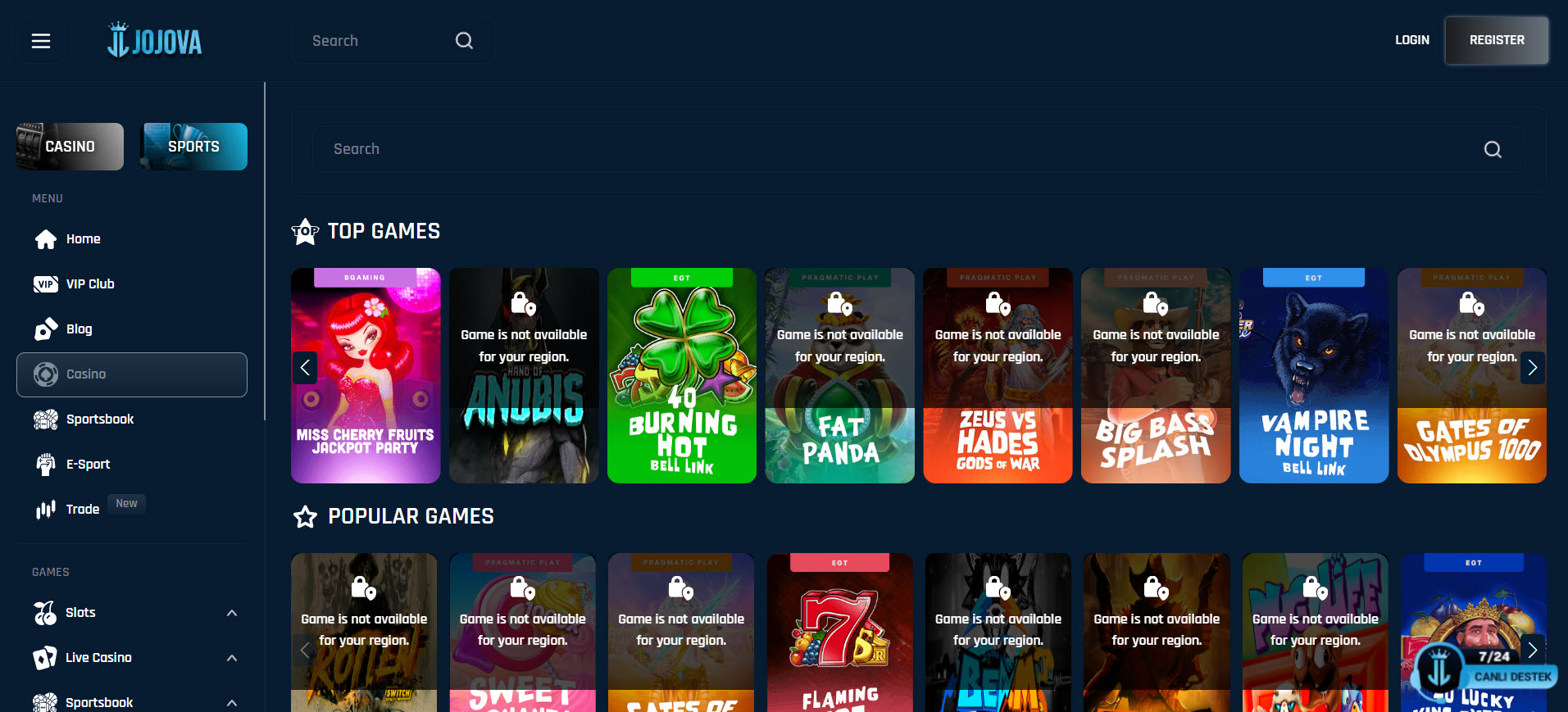Click the Login link
This screenshot has width=1568, height=712.
(1412, 40)
